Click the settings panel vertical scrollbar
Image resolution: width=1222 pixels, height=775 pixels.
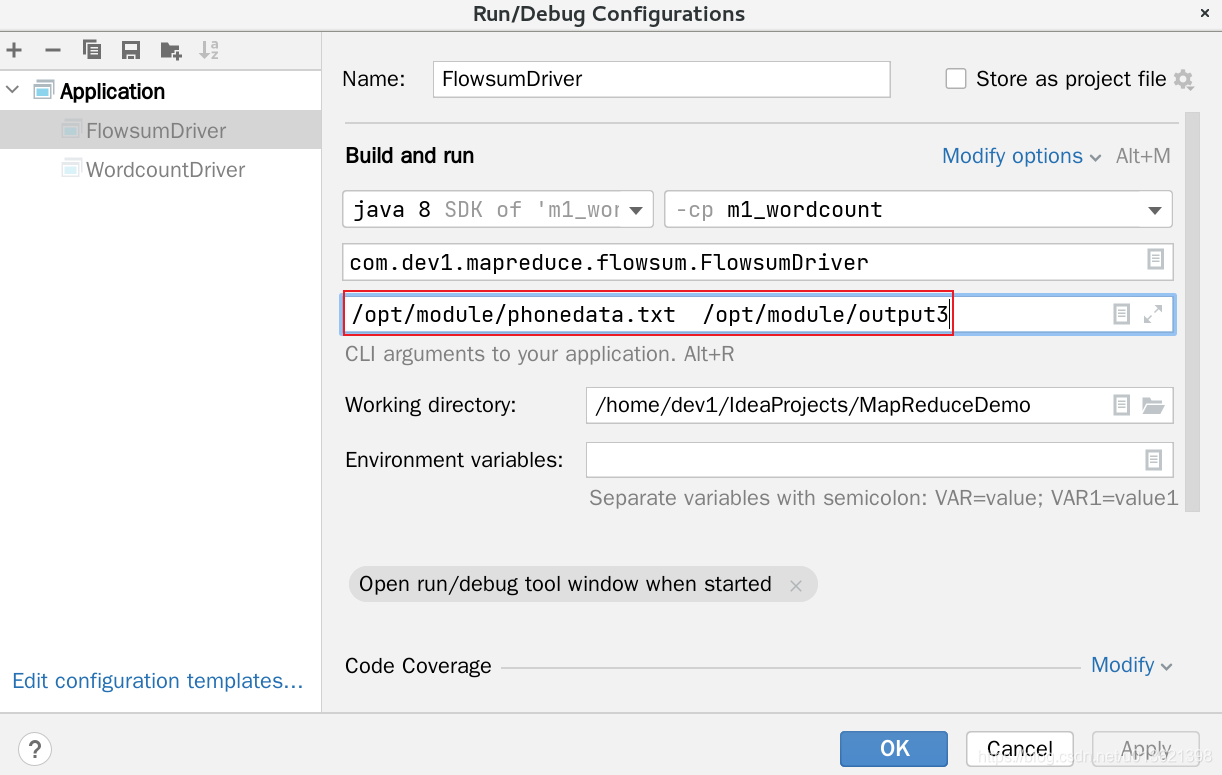[1192, 312]
